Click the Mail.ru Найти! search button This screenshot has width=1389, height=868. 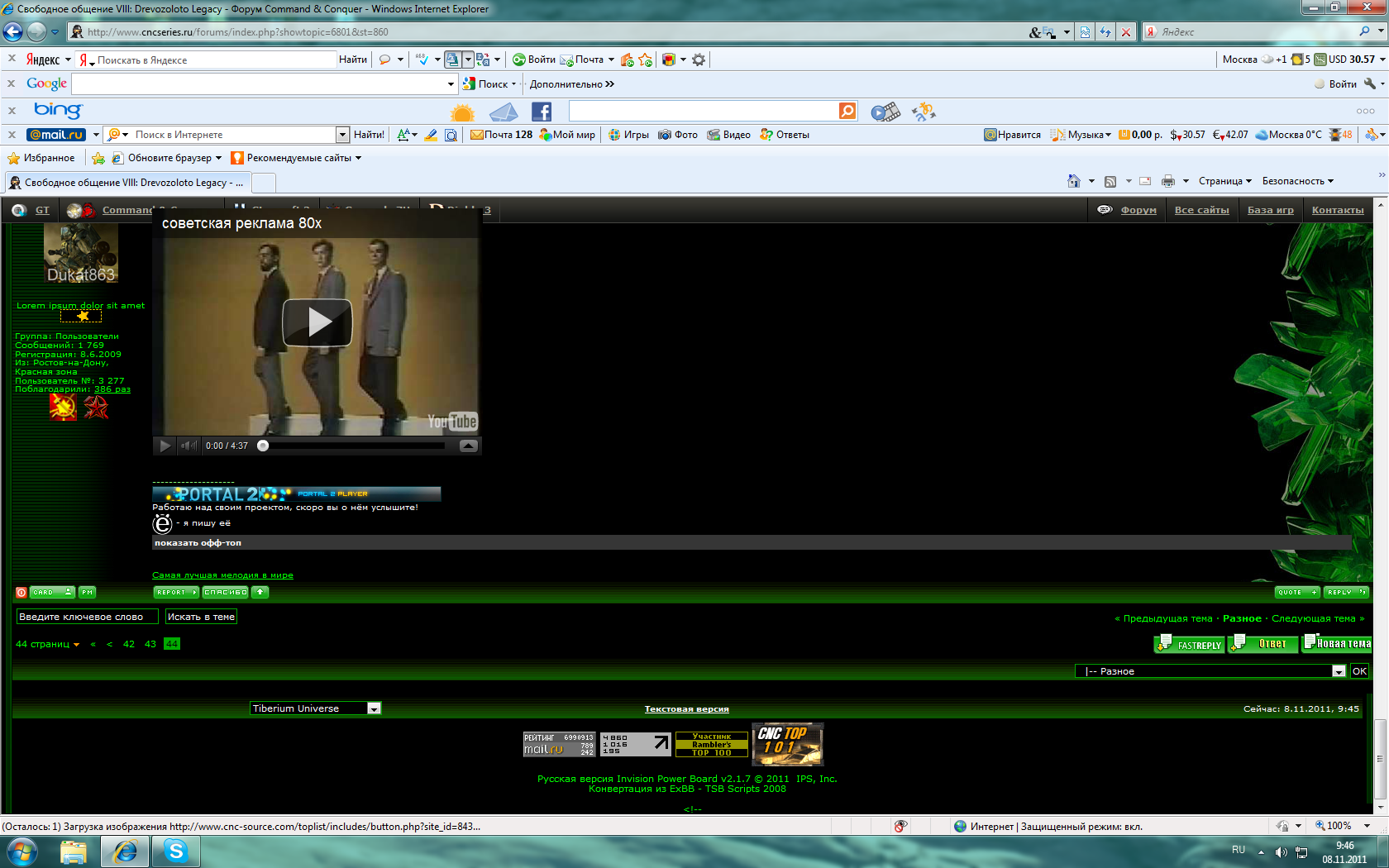(369, 135)
